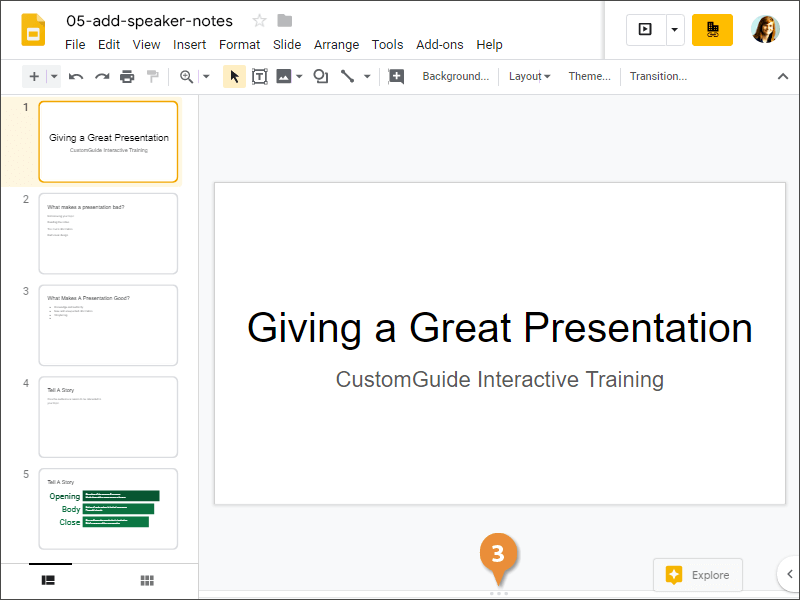
Task: Open the Arrange menu
Action: point(336,45)
